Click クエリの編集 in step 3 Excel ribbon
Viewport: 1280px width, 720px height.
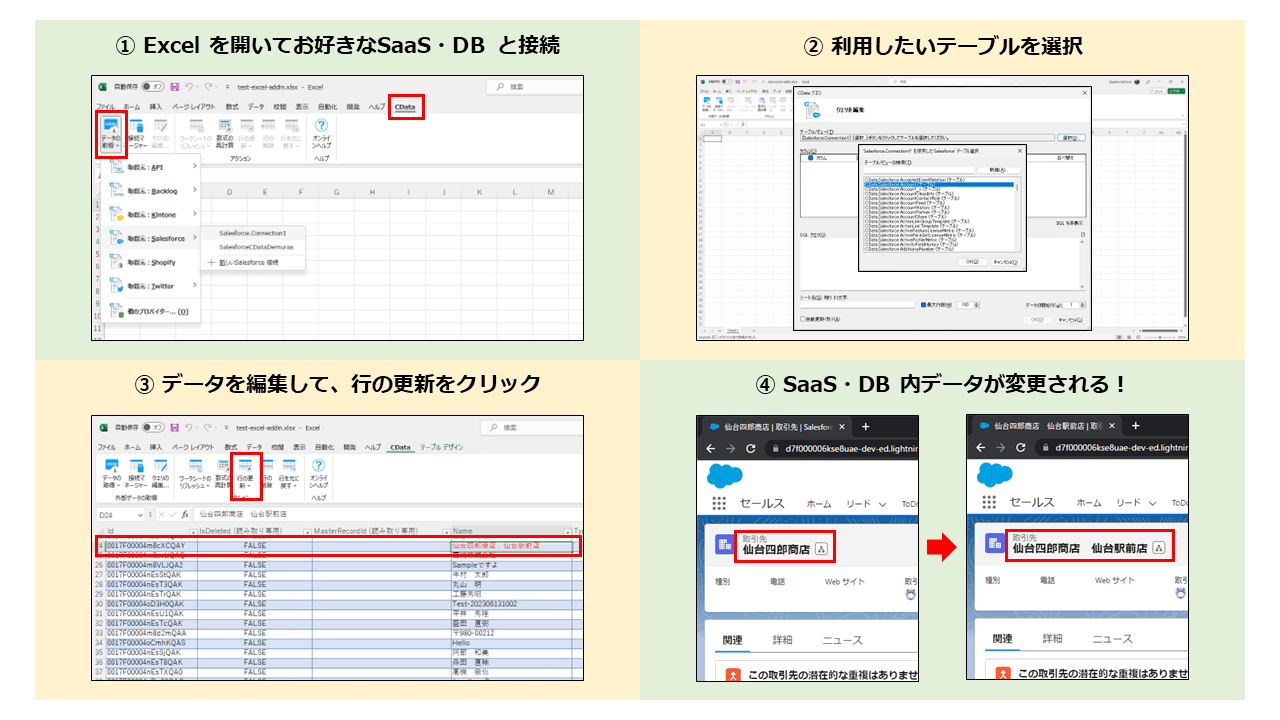click(160, 474)
